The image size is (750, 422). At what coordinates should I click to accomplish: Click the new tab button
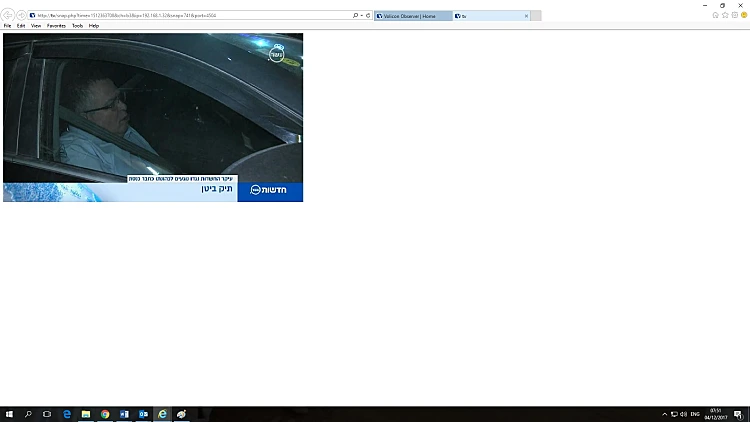point(537,16)
